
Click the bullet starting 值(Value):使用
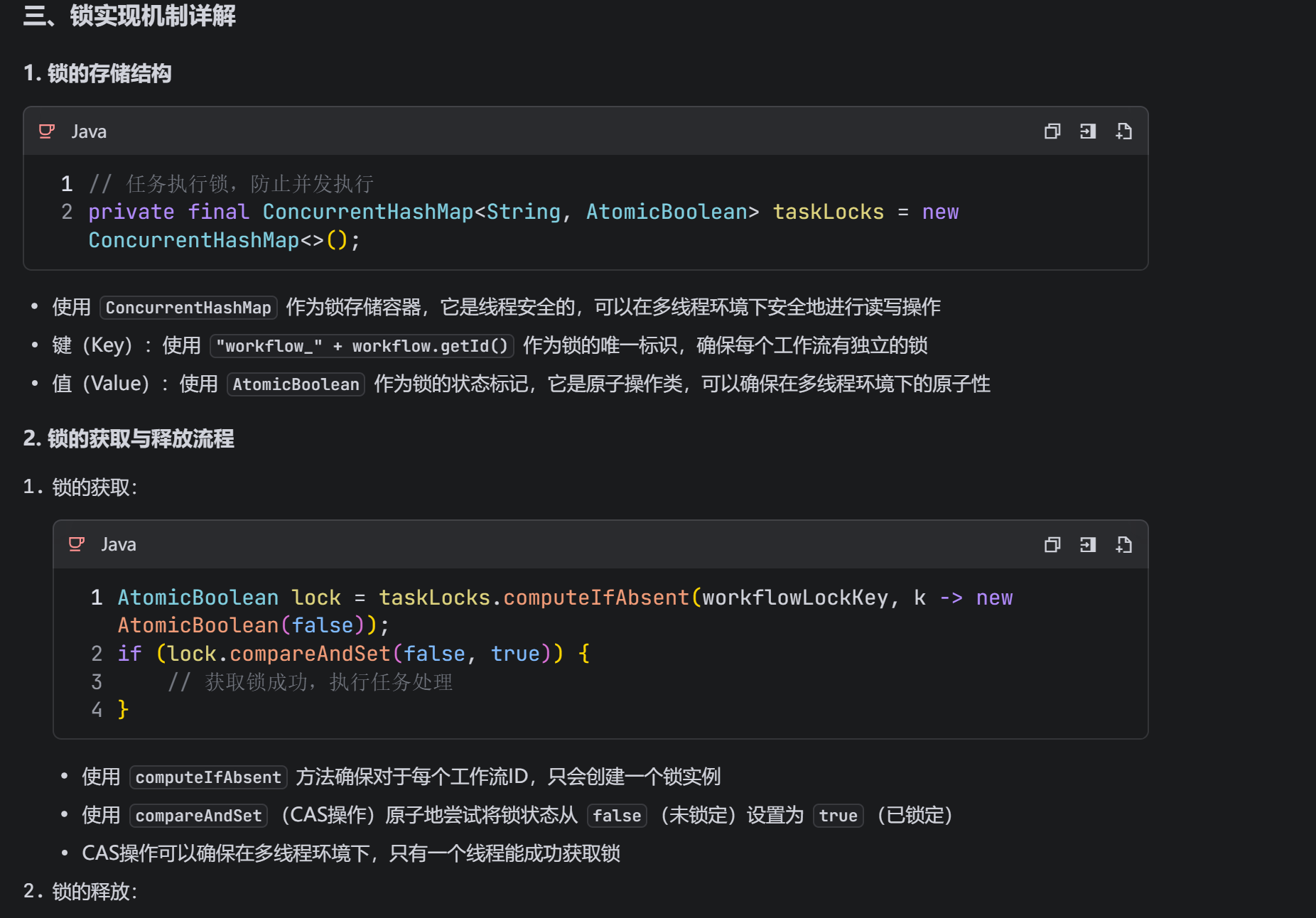click(521, 384)
